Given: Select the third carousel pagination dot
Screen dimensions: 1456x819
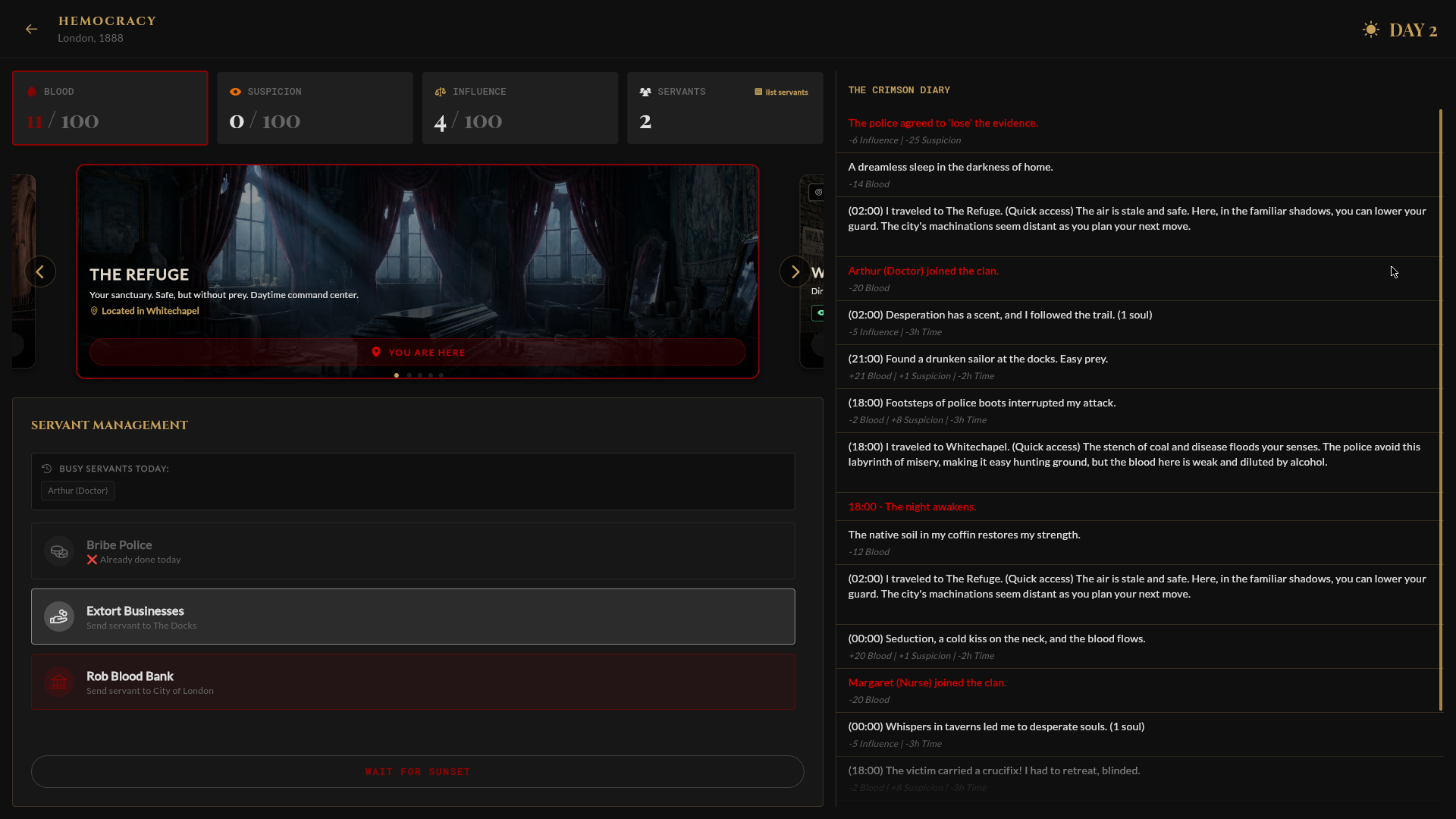Looking at the screenshot, I should point(420,375).
